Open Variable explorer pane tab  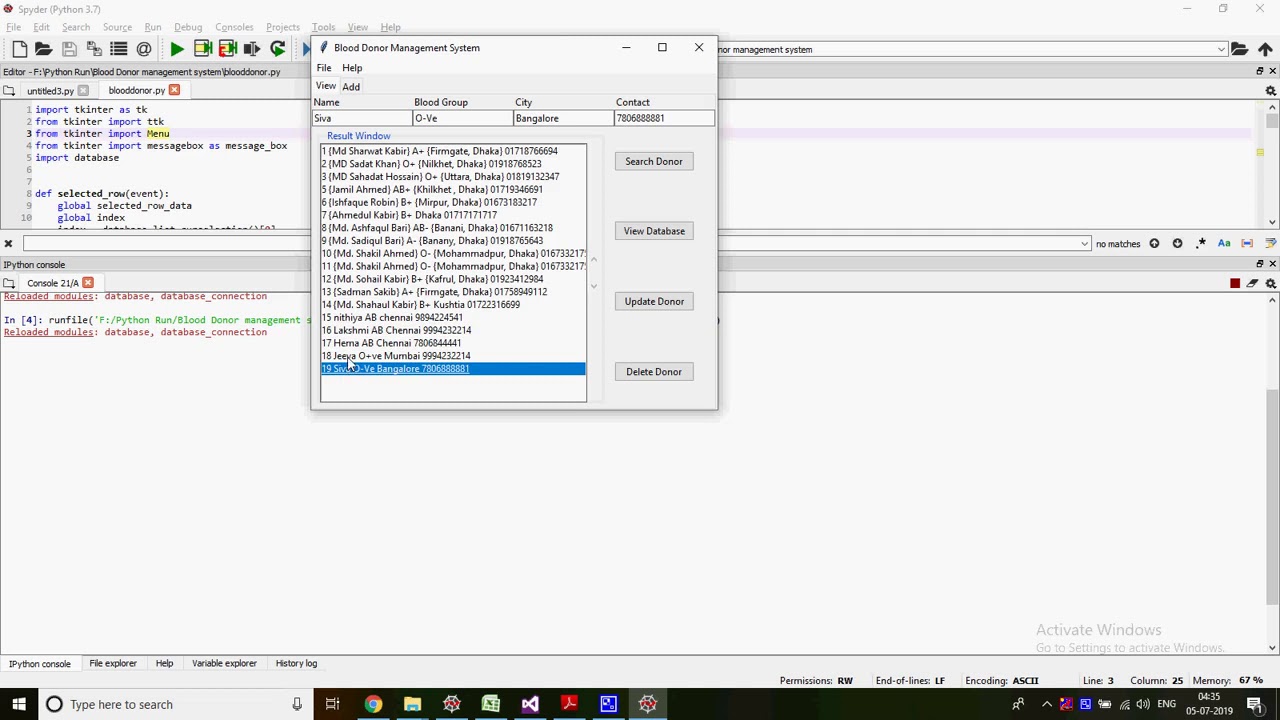(x=224, y=663)
